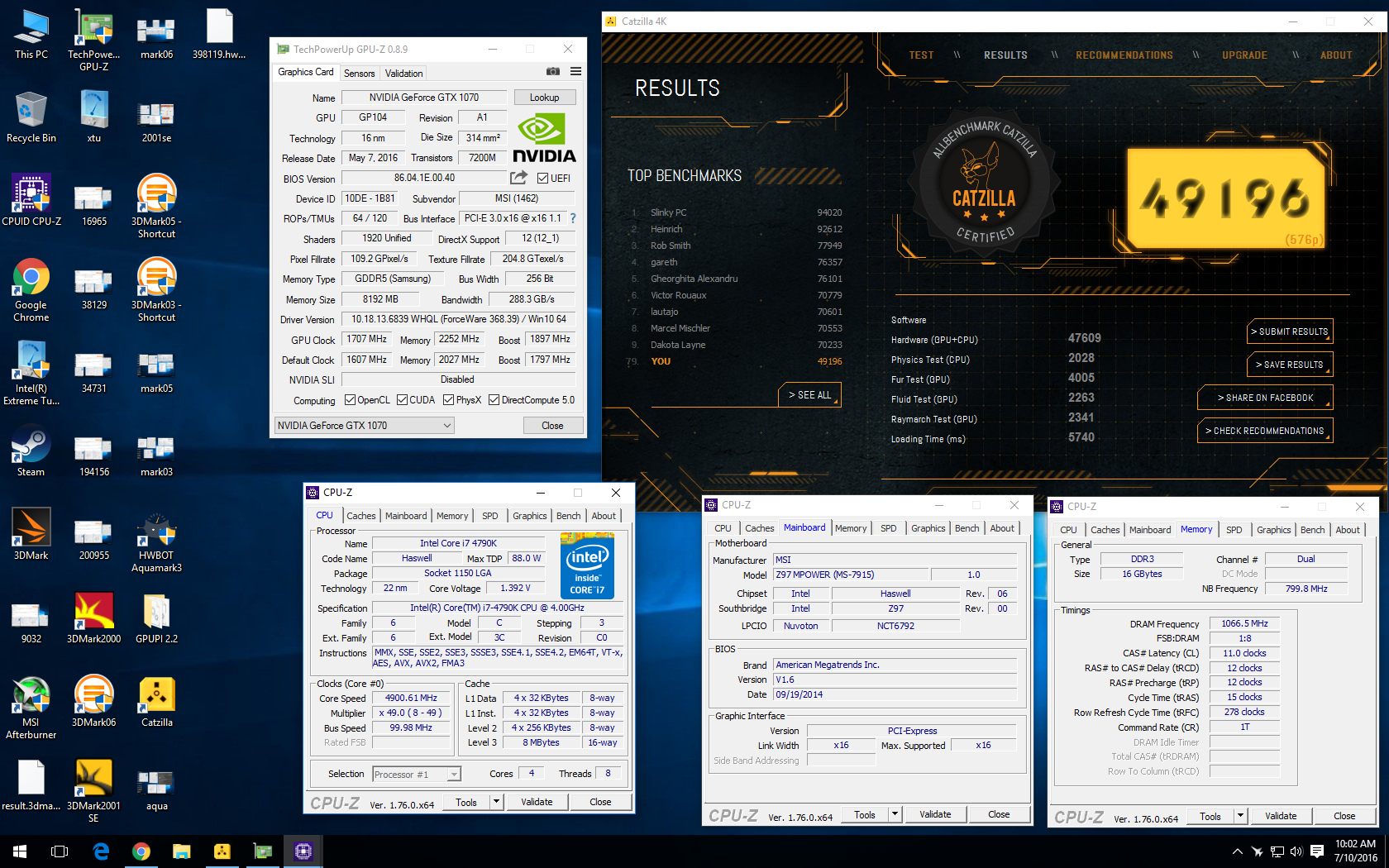The image size is (1389, 868).
Task: Open Task View on taskbar
Action: [x=60, y=851]
